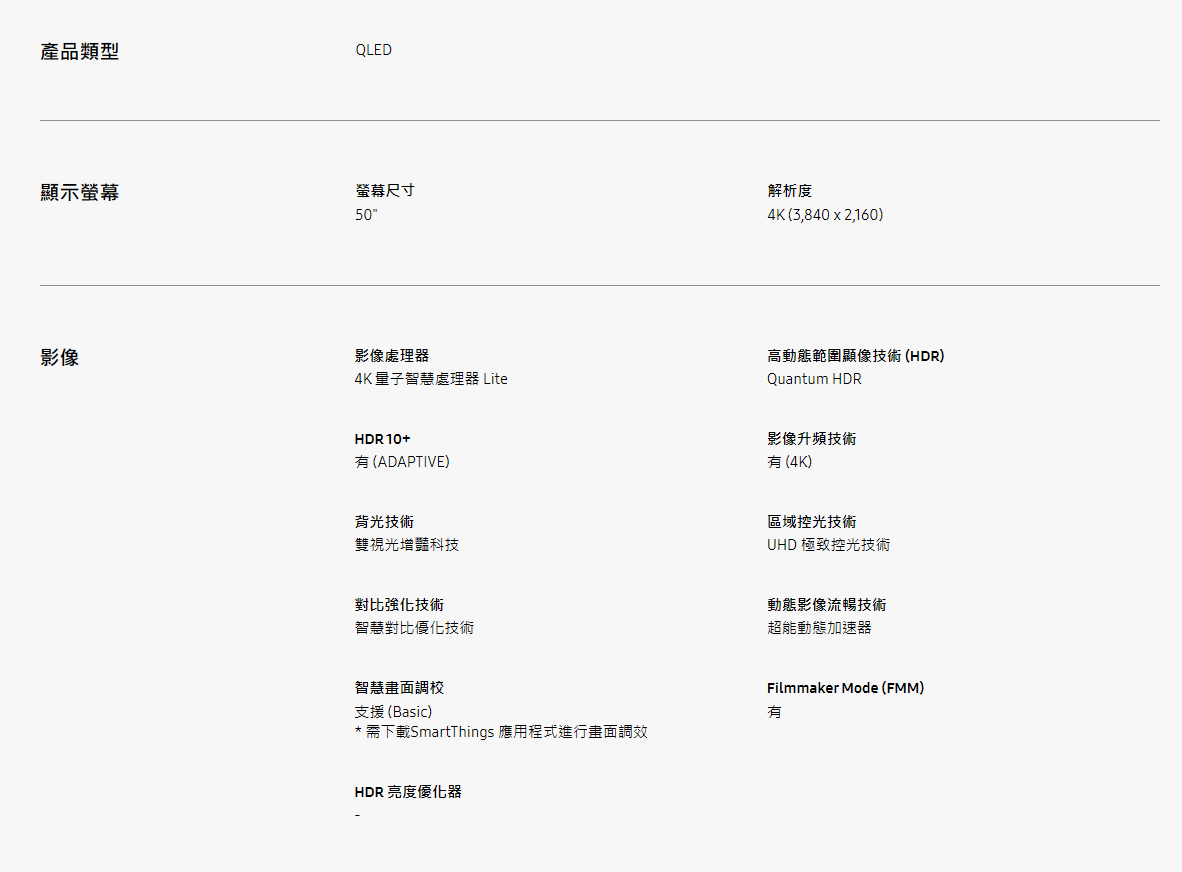Select the QLED product type value
The image size is (1182, 872).
373,50
